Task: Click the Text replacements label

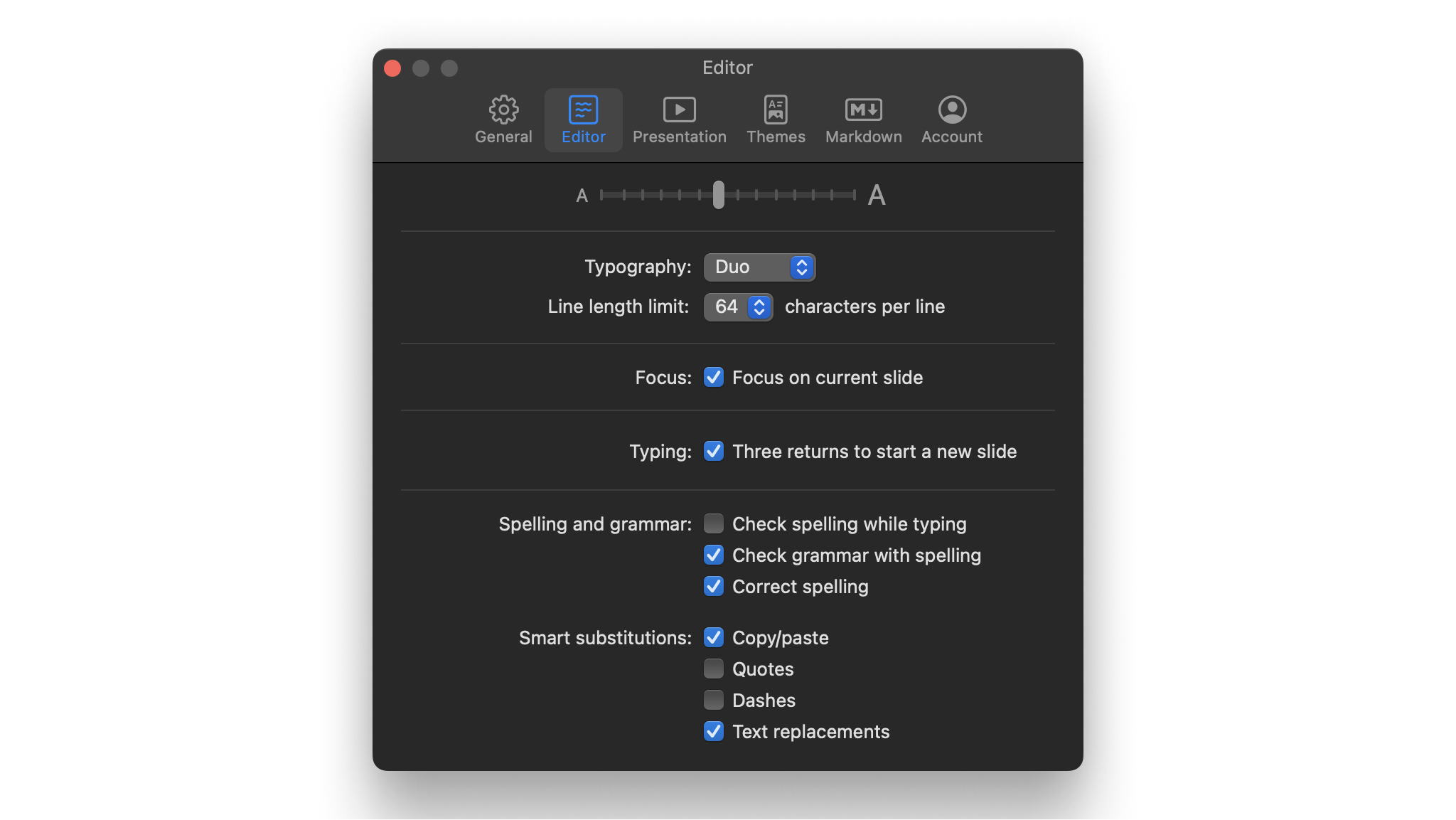Action: pos(810,731)
